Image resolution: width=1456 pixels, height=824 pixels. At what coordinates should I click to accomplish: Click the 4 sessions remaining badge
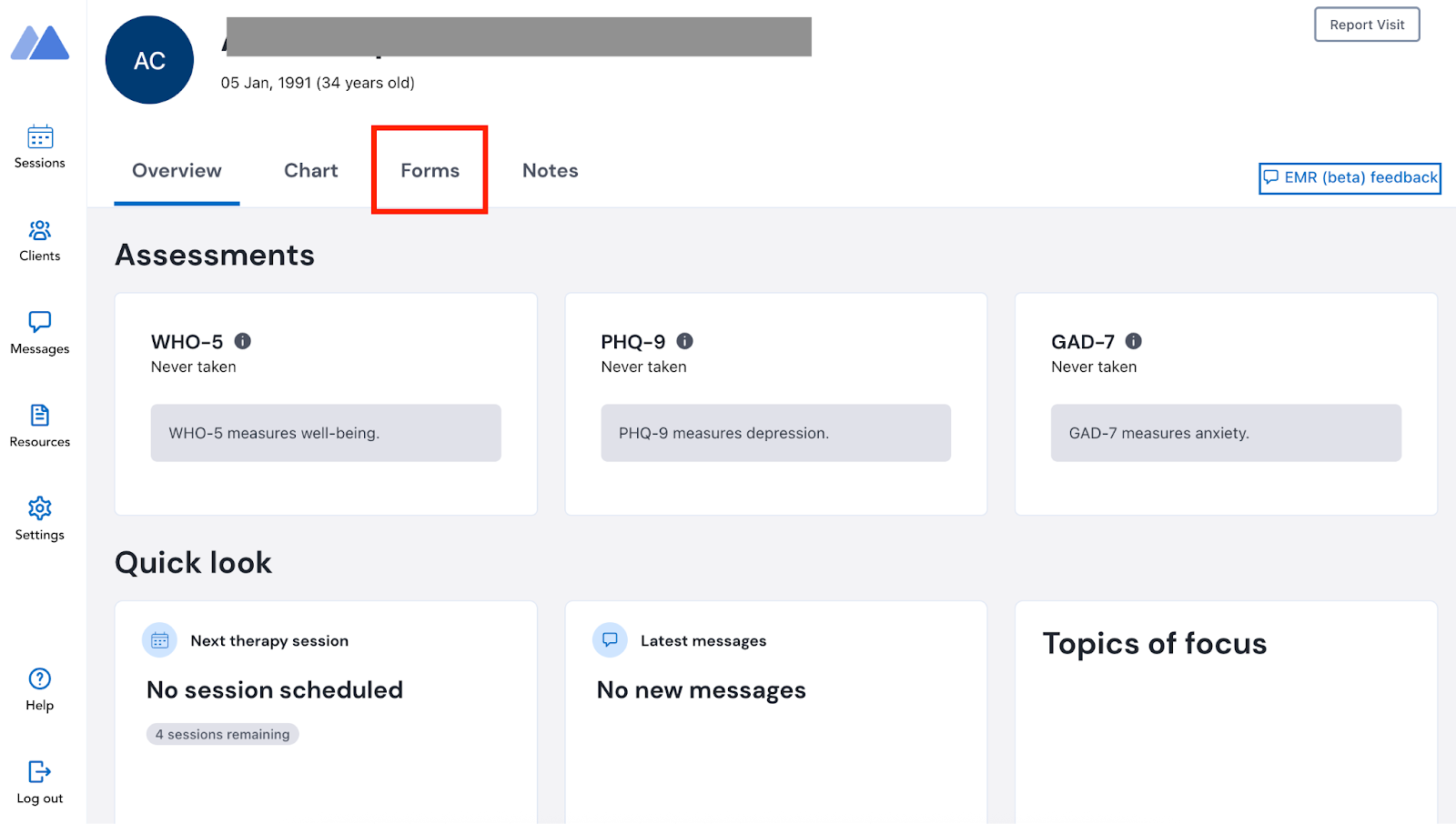click(x=223, y=735)
